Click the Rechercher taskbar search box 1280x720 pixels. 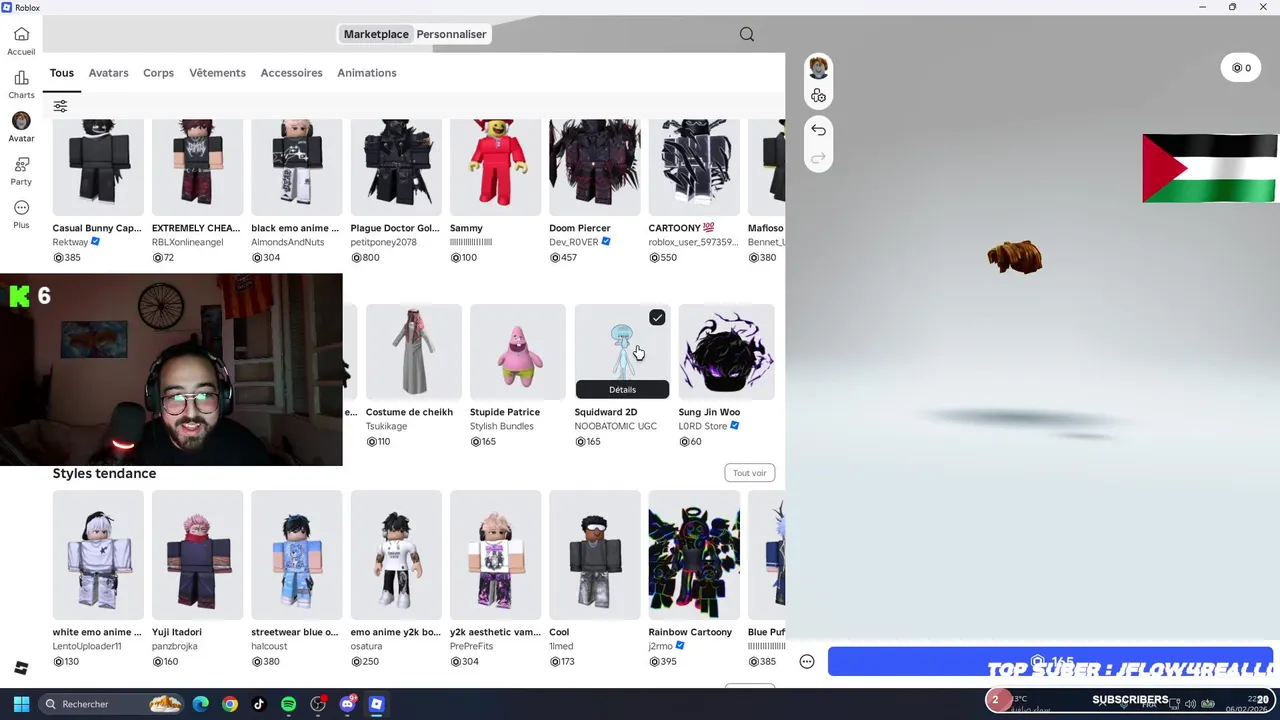click(x=112, y=704)
